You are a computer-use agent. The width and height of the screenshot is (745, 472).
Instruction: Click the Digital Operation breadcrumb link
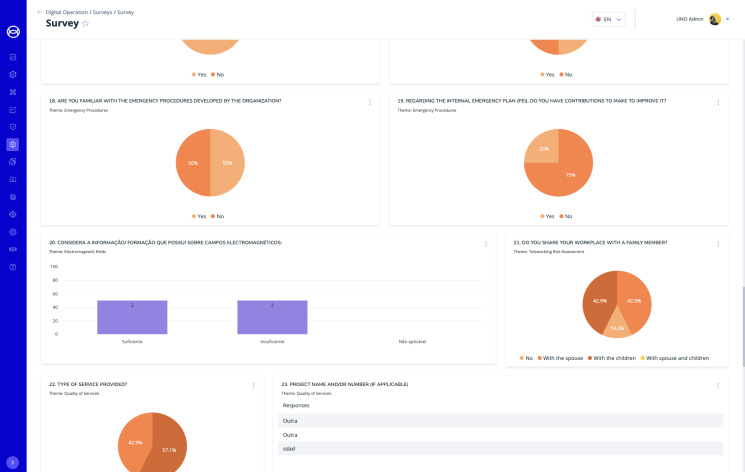[67, 12]
